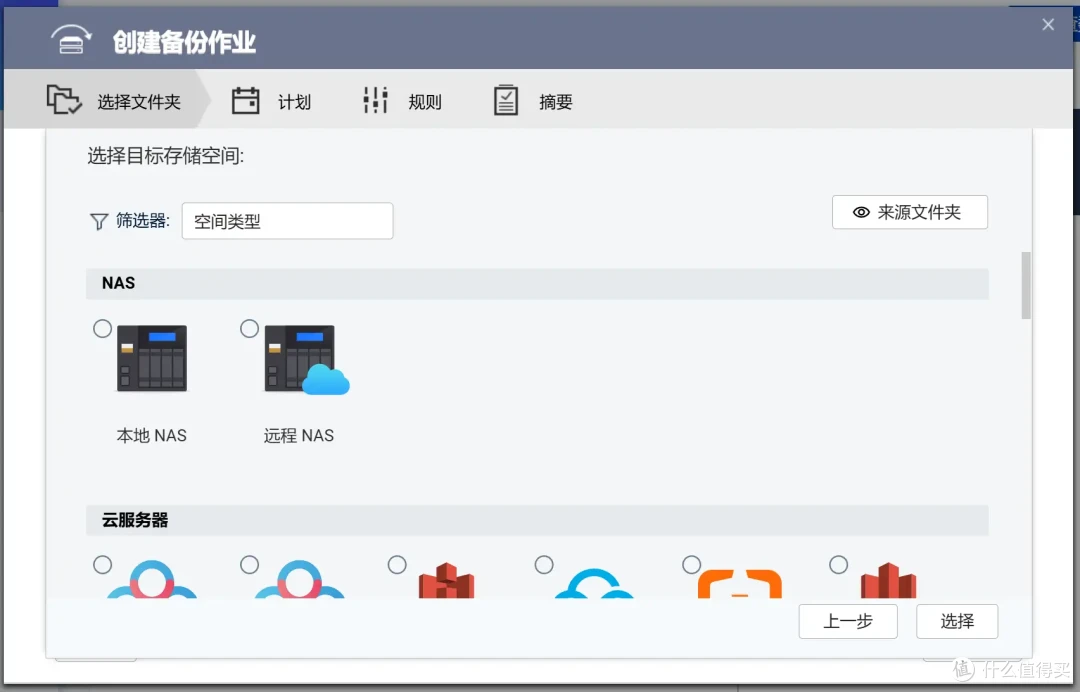1080x692 pixels.
Task: Click the 远程 NAS cloud device icon
Action: pos(307,359)
